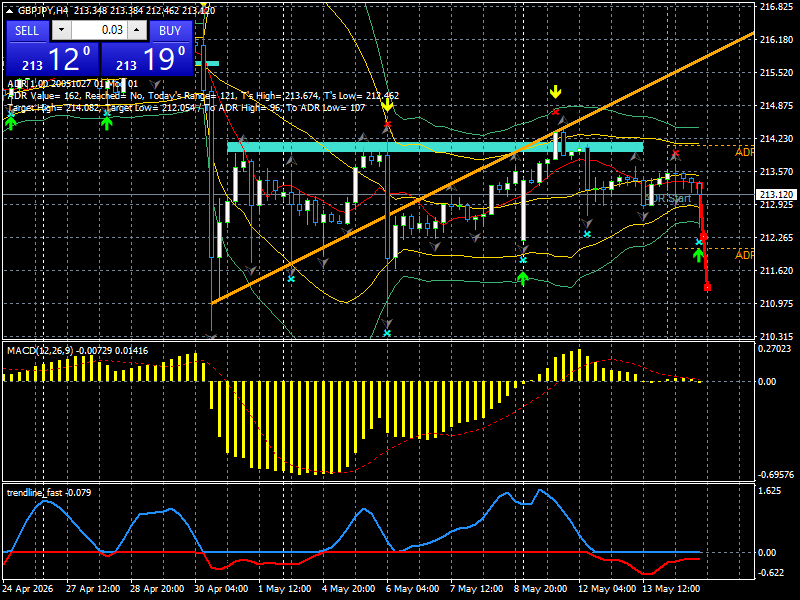Select small cyan bar at the 30 Apr top
Viewport: 800px width, 600px height.
click(206, 64)
